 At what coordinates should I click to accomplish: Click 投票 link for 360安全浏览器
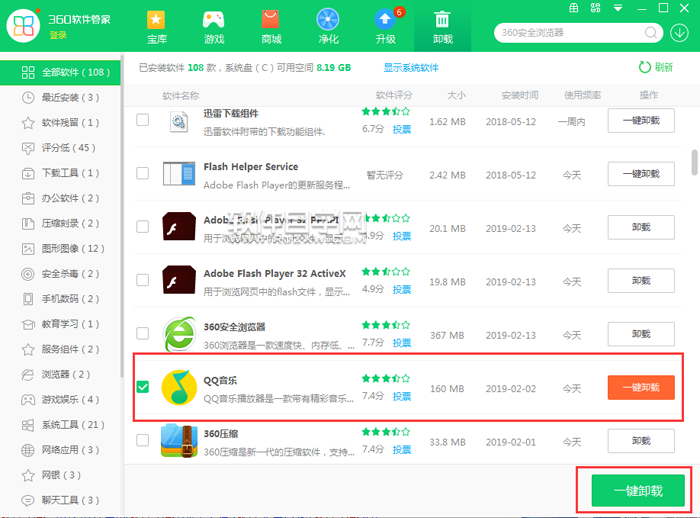(x=402, y=343)
